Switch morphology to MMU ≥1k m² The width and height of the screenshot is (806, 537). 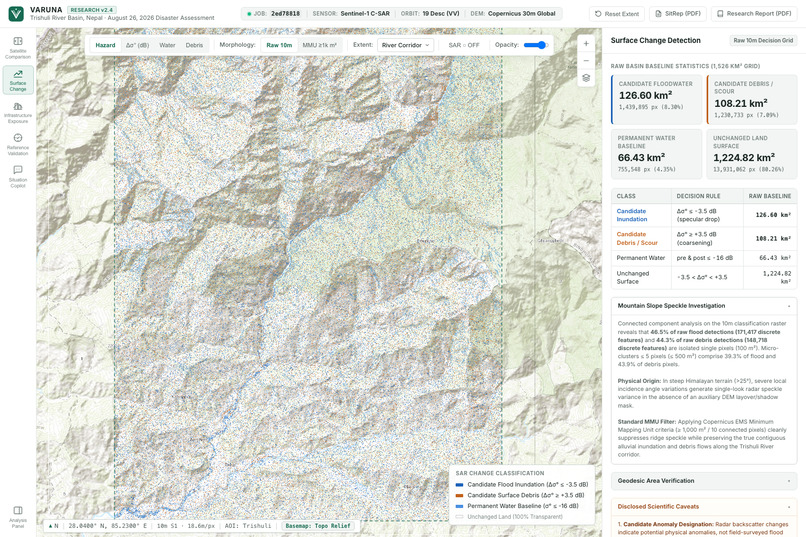(319, 45)
